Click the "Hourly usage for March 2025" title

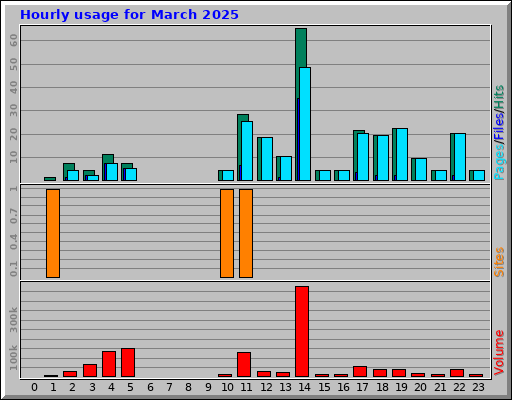[x=129, y=15]
